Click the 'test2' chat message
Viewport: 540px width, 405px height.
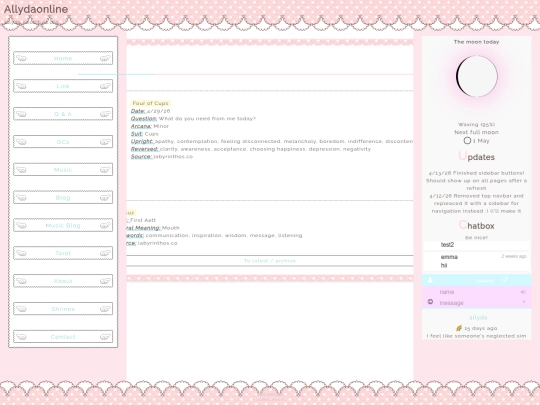(x=447, y=245)
